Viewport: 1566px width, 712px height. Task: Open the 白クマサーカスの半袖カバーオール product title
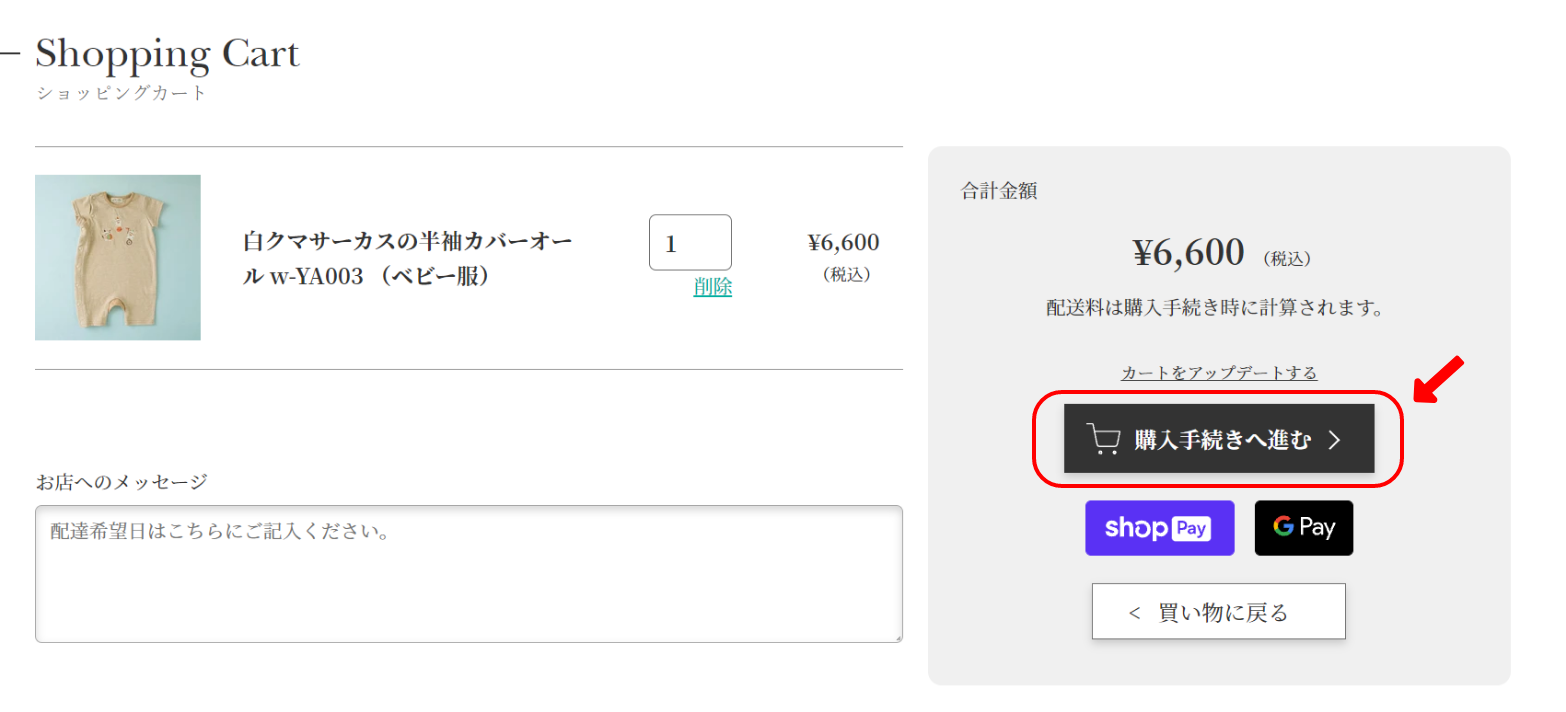click(408, 259)
